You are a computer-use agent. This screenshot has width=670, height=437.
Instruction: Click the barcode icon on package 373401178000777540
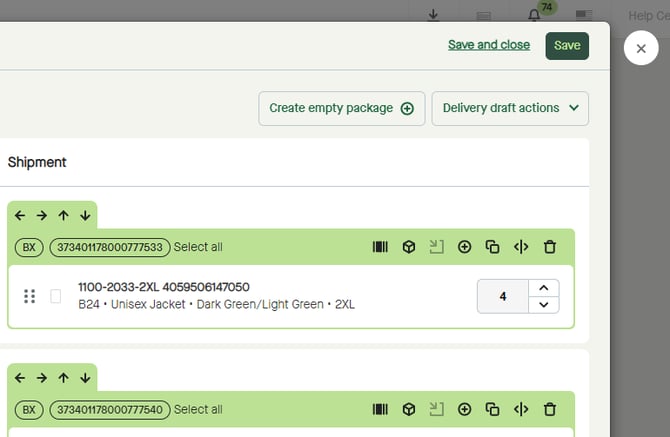pos(380,409)
